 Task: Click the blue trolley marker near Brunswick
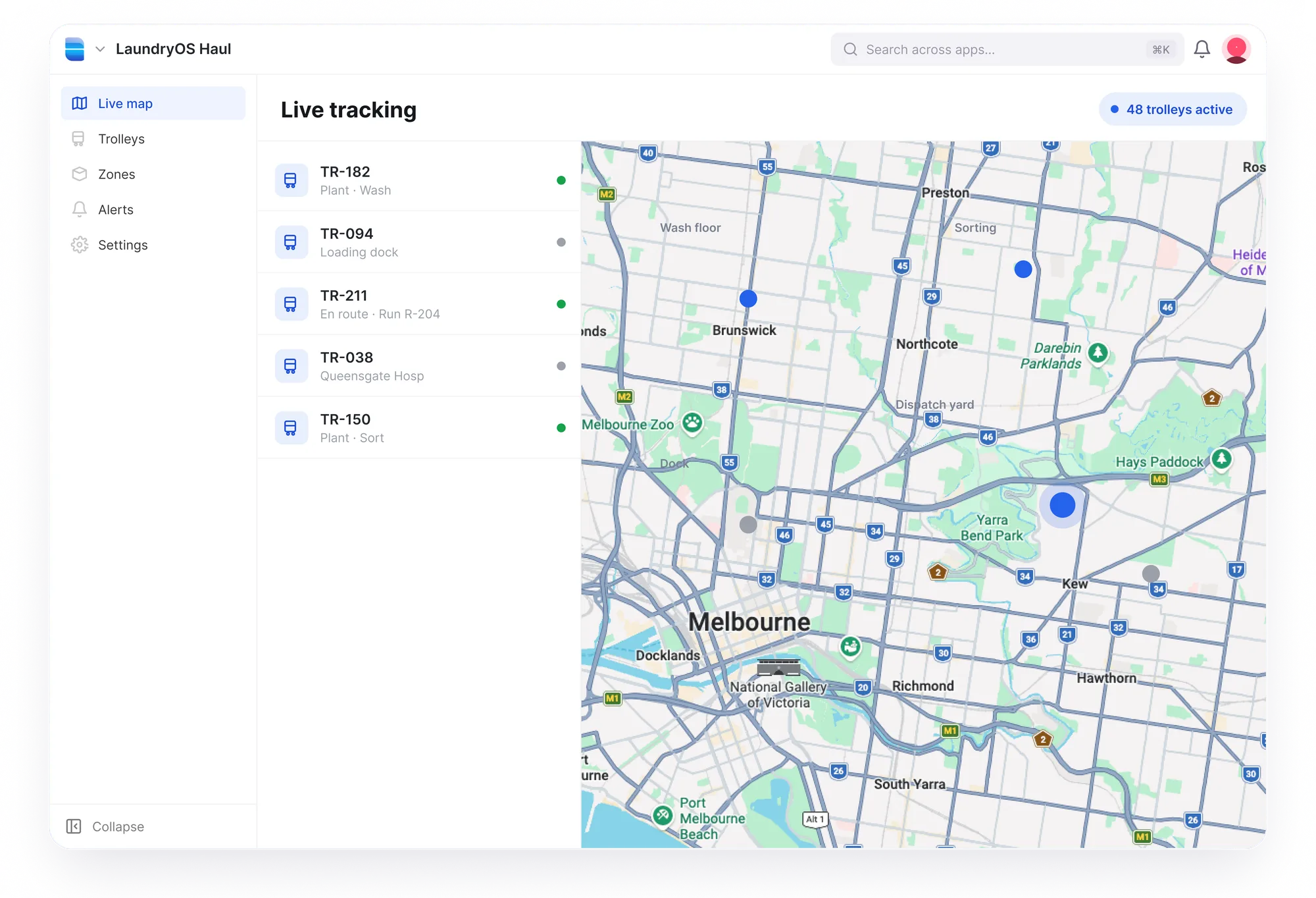(x=748, y=299)
